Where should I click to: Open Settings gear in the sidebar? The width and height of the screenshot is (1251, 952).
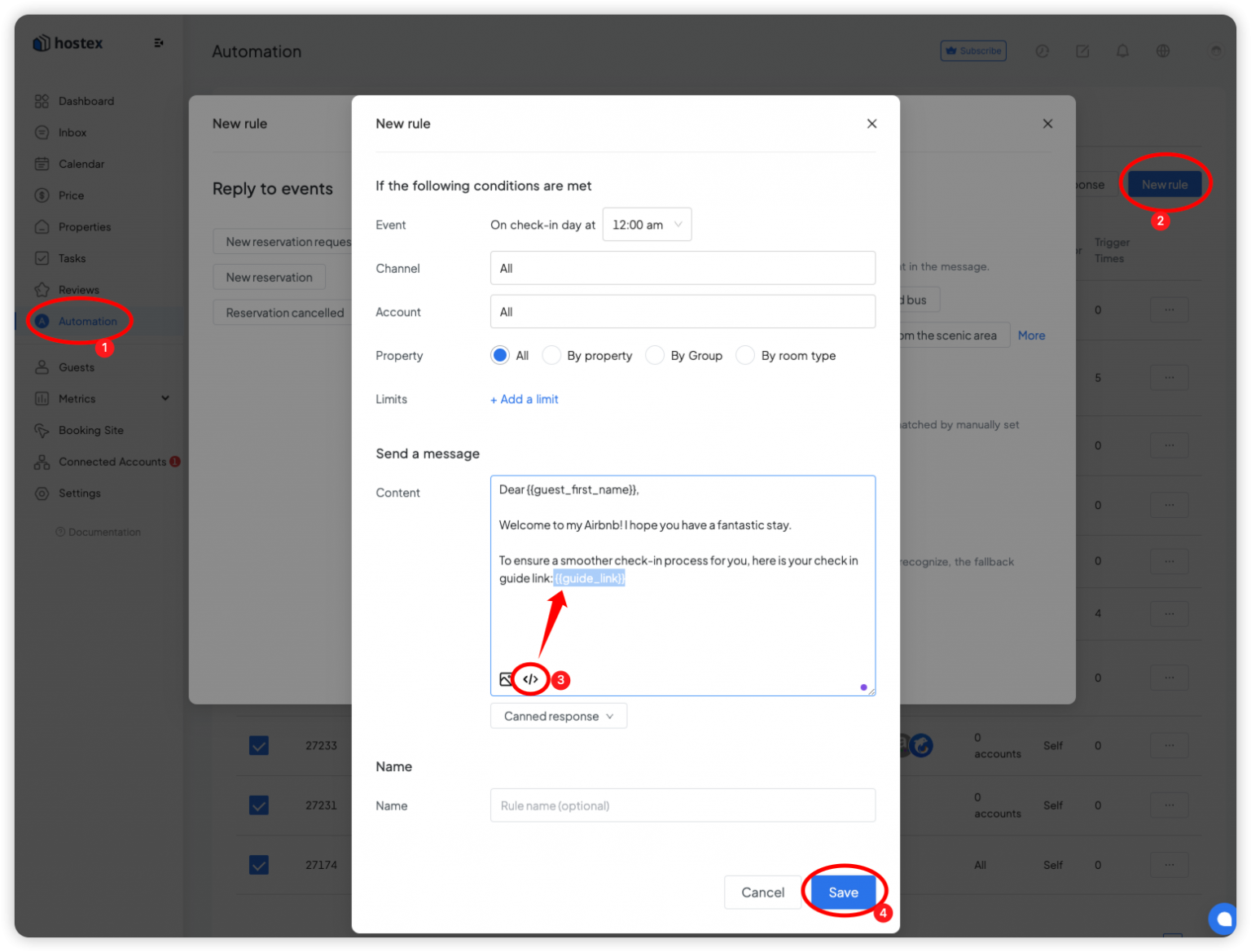(42, 494)
